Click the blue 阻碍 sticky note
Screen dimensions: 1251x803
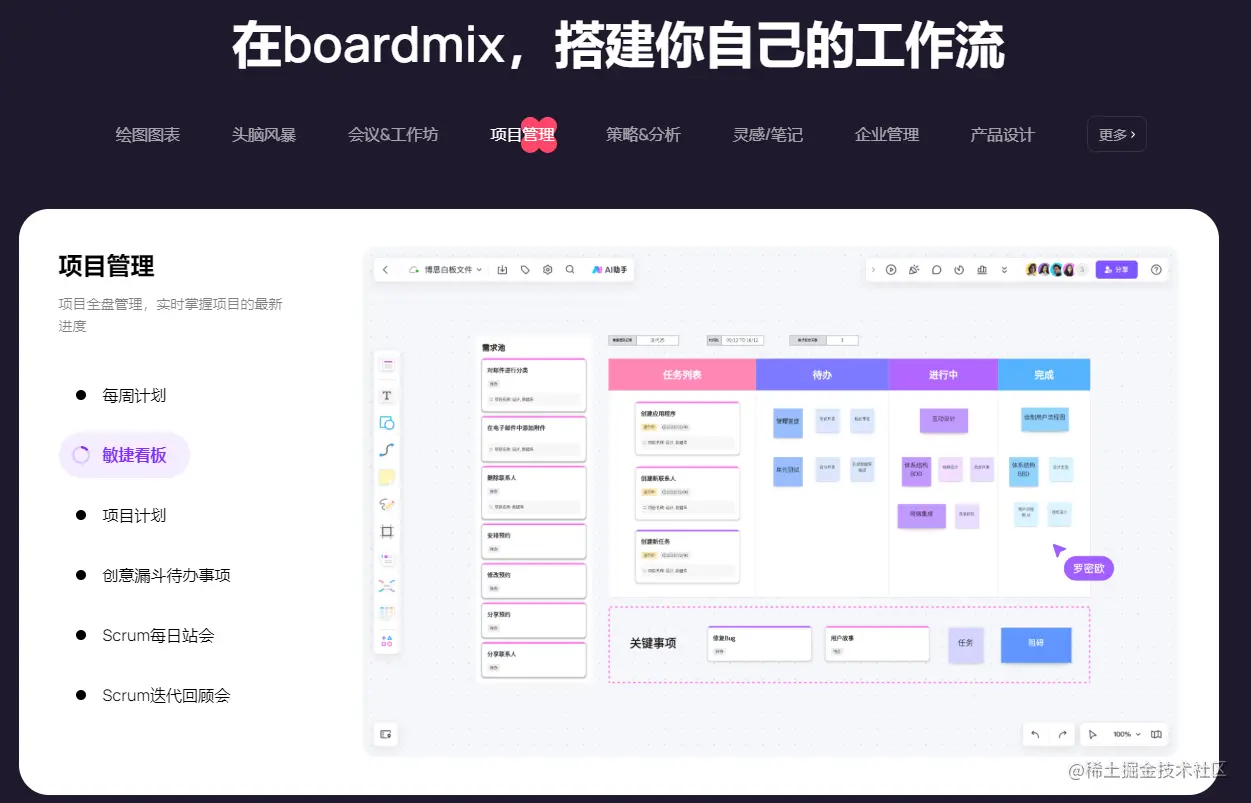point(1036,645)
